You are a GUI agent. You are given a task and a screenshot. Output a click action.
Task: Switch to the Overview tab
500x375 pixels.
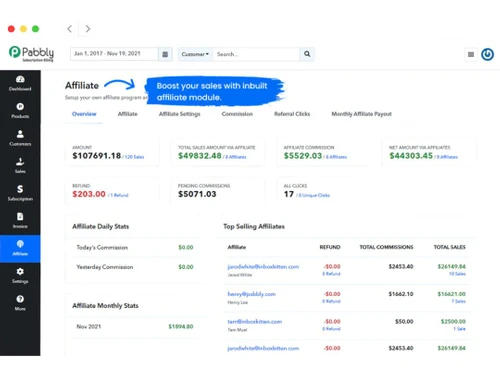(x=84, y=114)
